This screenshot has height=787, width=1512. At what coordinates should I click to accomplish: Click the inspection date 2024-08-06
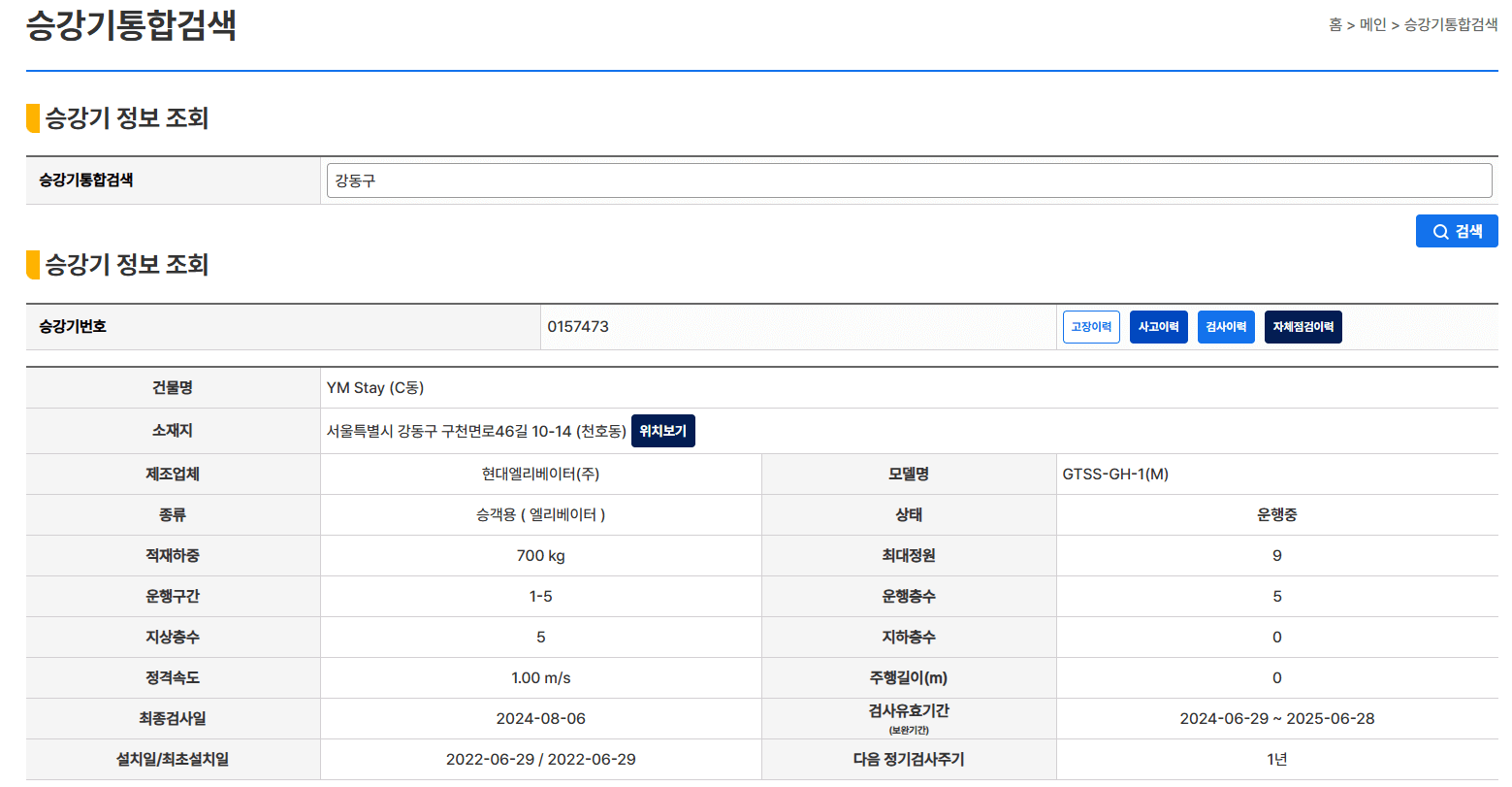540,718
